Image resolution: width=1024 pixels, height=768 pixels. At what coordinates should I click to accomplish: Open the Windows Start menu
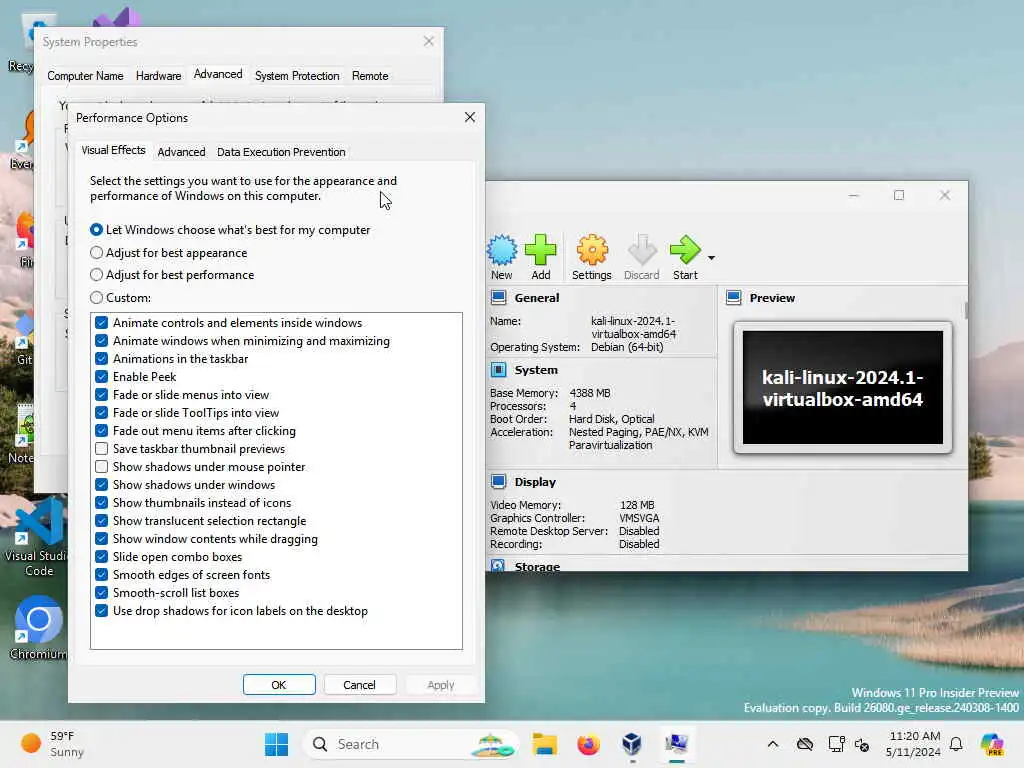click(277, 744)
